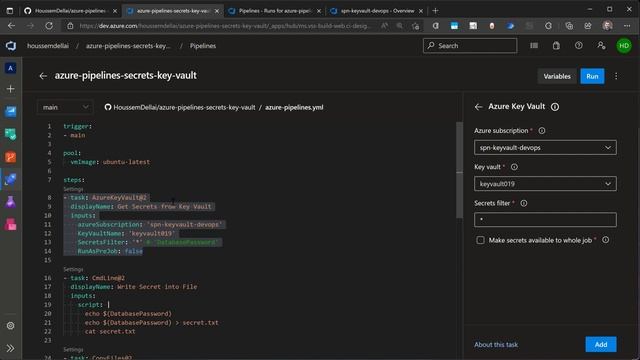Screen dimensions: 640x360
Task: Open Artifacts icon in left sidebar
Action: click(x=11, y=224)
